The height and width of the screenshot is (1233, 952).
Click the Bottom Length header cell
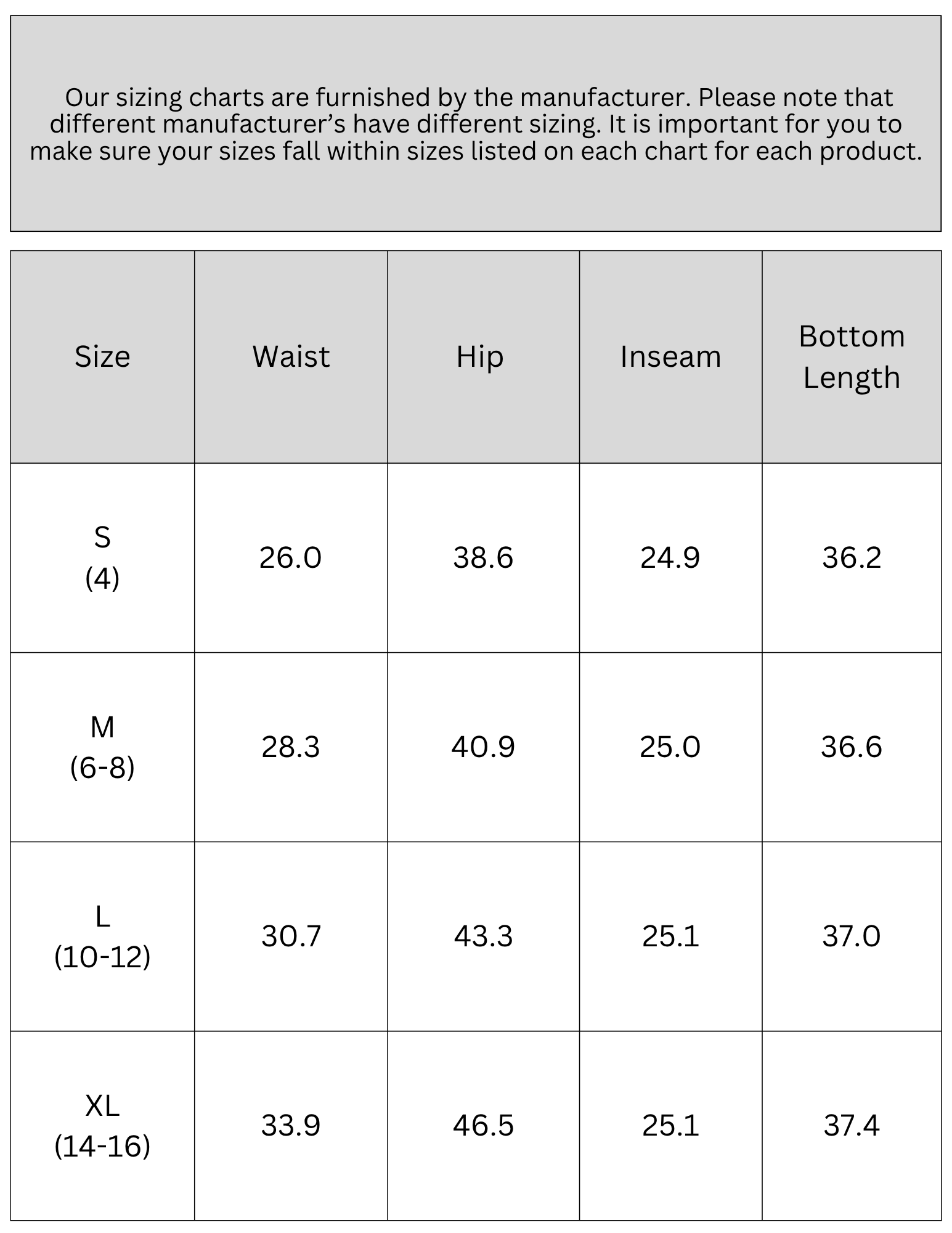click(x=852, y=356)
